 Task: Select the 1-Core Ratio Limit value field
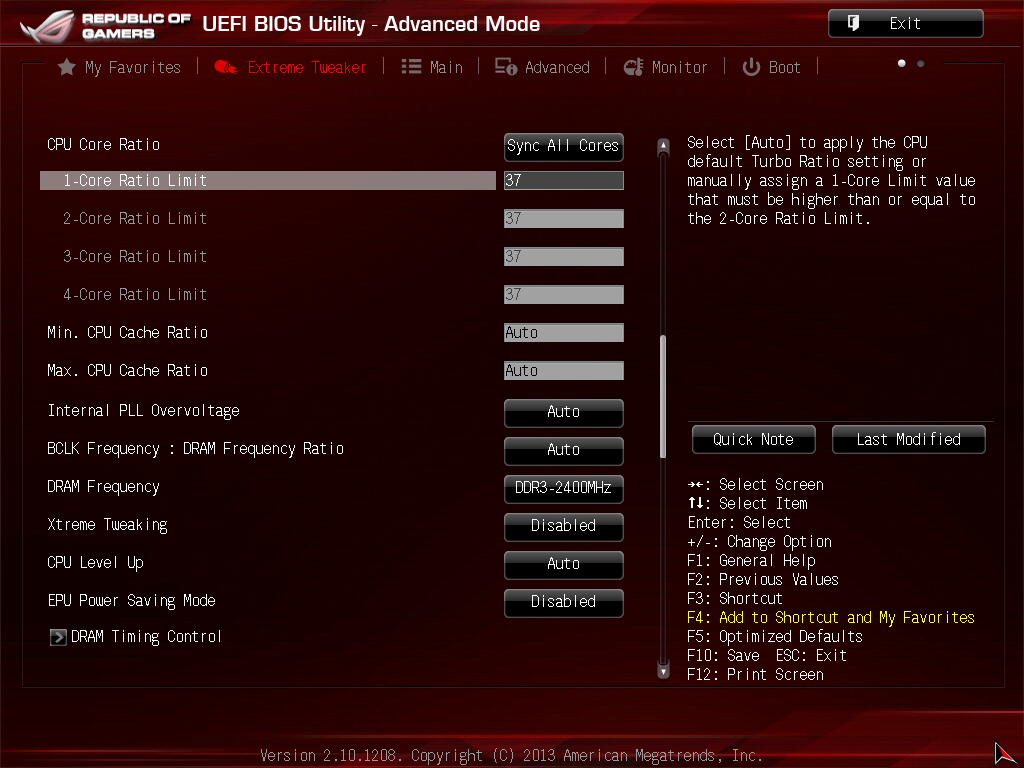click(563, 181)
